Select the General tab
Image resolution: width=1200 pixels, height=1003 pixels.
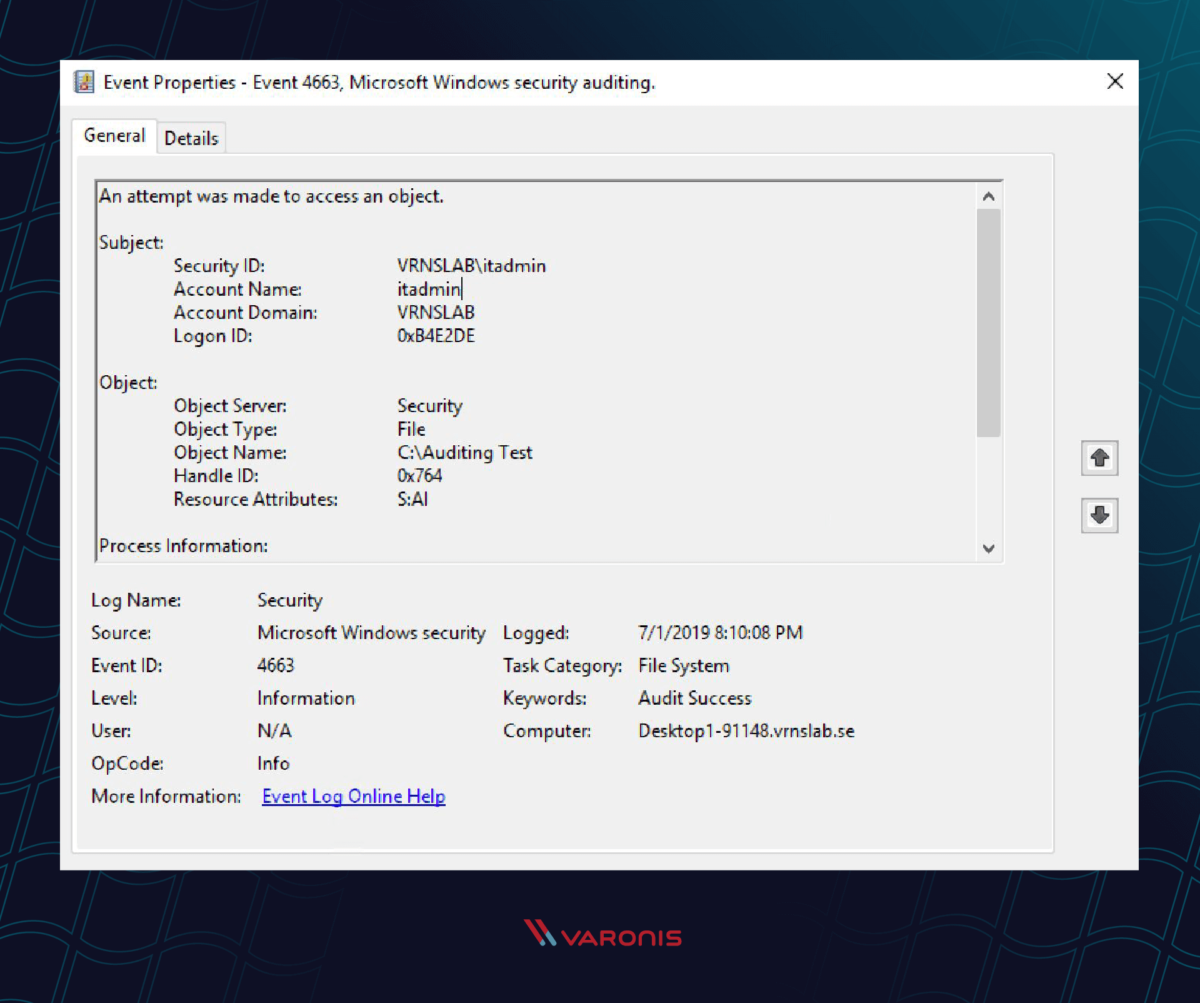pyautogui.click(x=114, y=135)
